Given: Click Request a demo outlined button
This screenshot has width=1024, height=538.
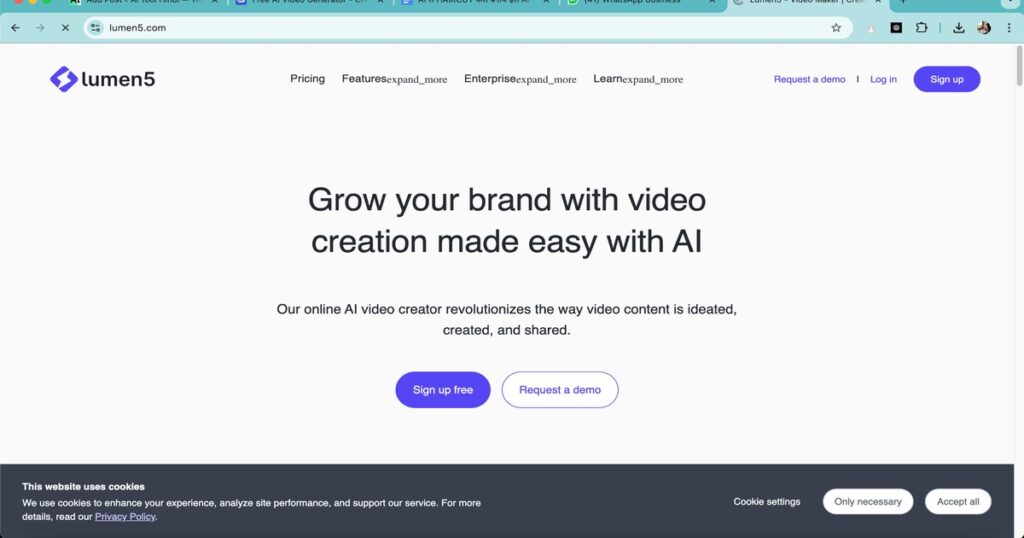Looking at the screenshot, I should point(560,390).
